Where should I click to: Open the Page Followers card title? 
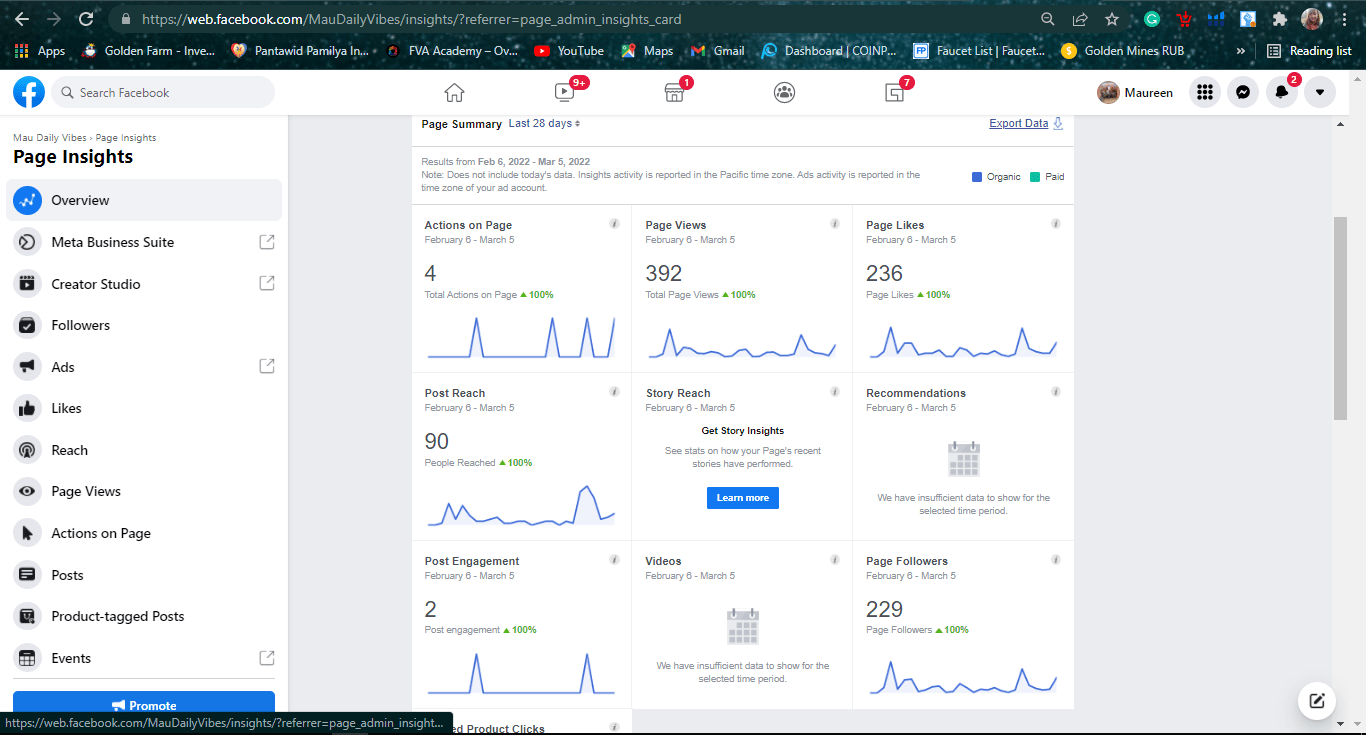point(907,561)
